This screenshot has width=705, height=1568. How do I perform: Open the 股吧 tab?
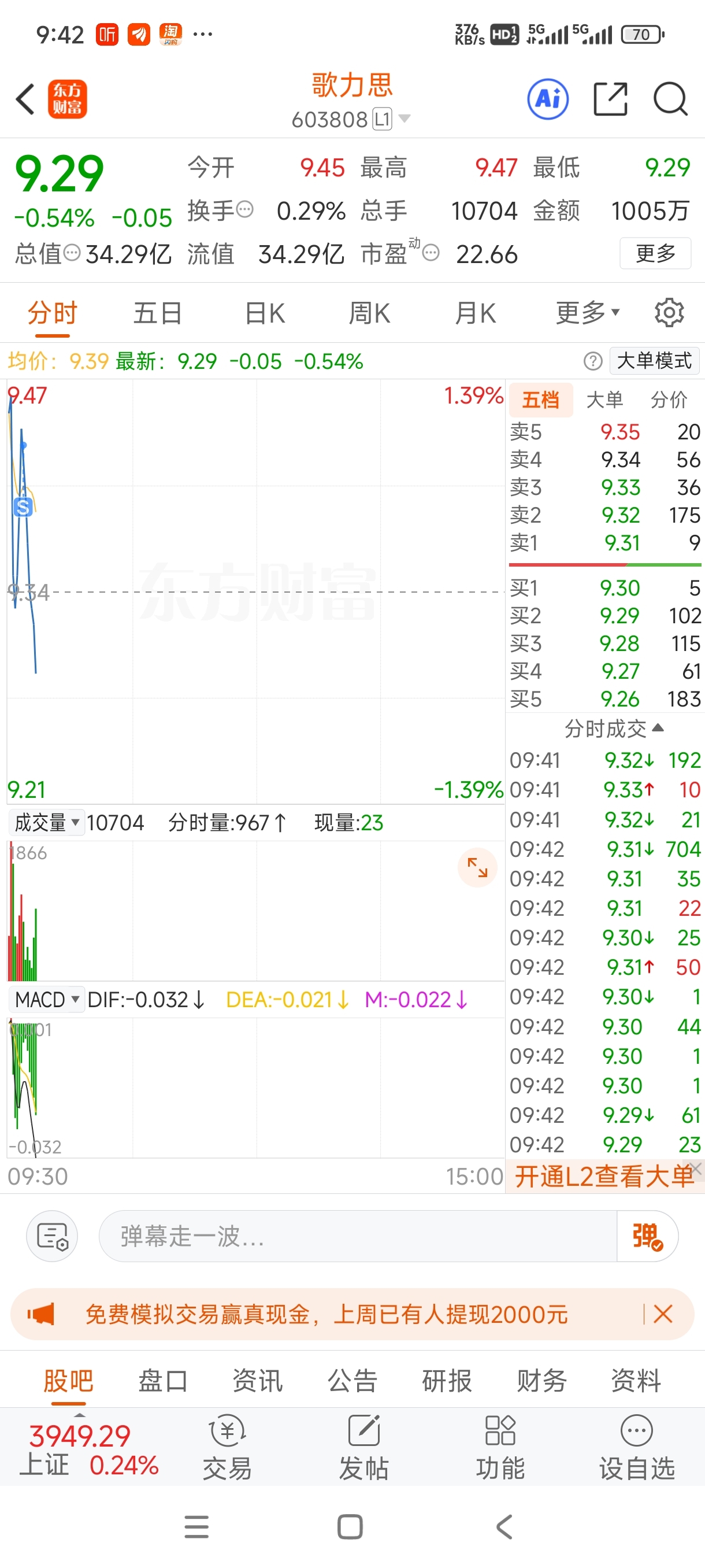[x=68, y=1380]
